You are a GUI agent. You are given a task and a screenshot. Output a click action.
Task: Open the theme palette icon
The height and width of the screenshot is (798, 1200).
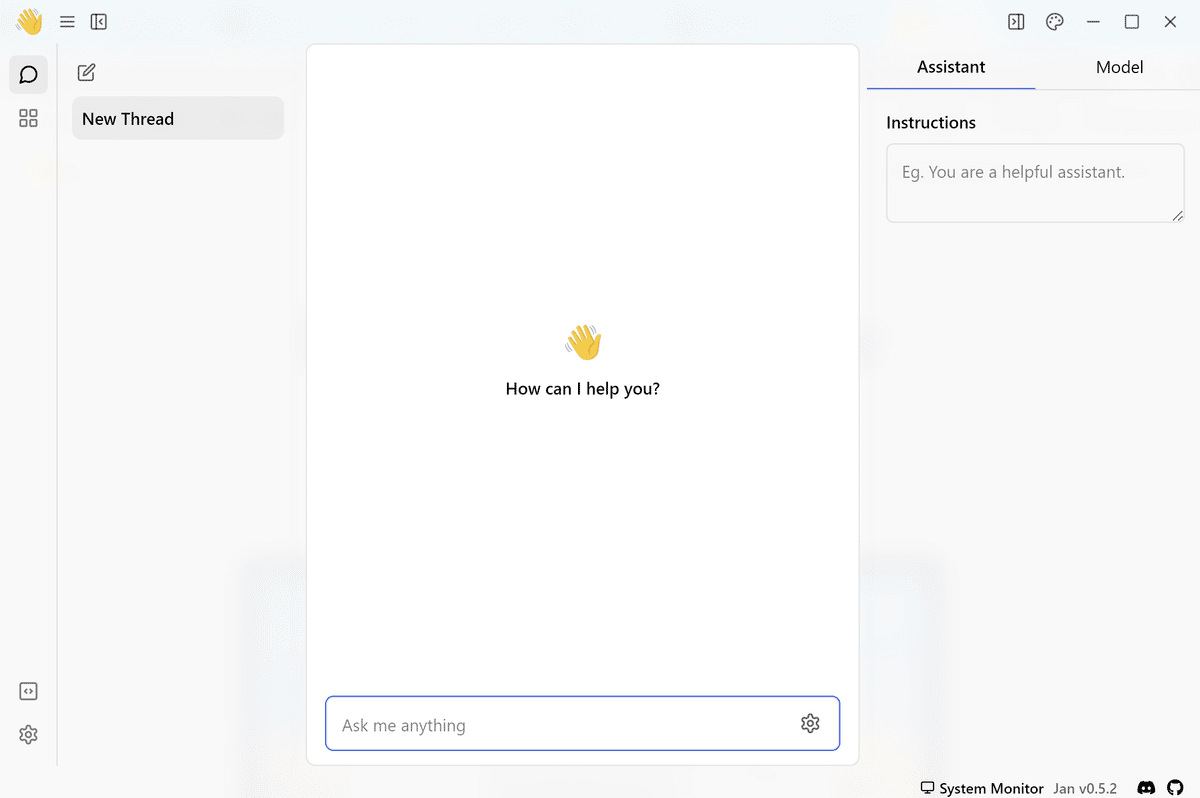1054,22
